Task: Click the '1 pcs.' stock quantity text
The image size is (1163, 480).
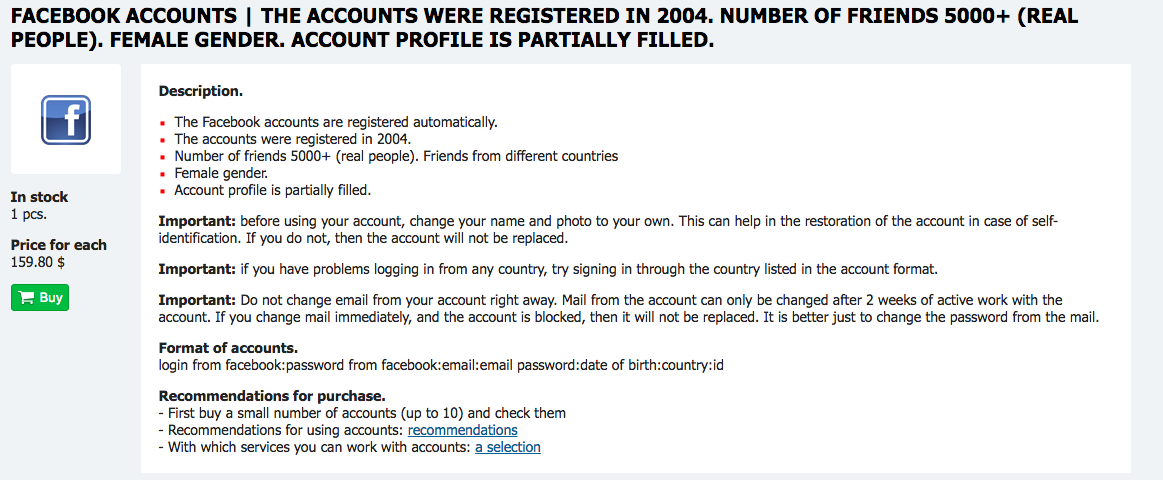Action: click(29, 214)
